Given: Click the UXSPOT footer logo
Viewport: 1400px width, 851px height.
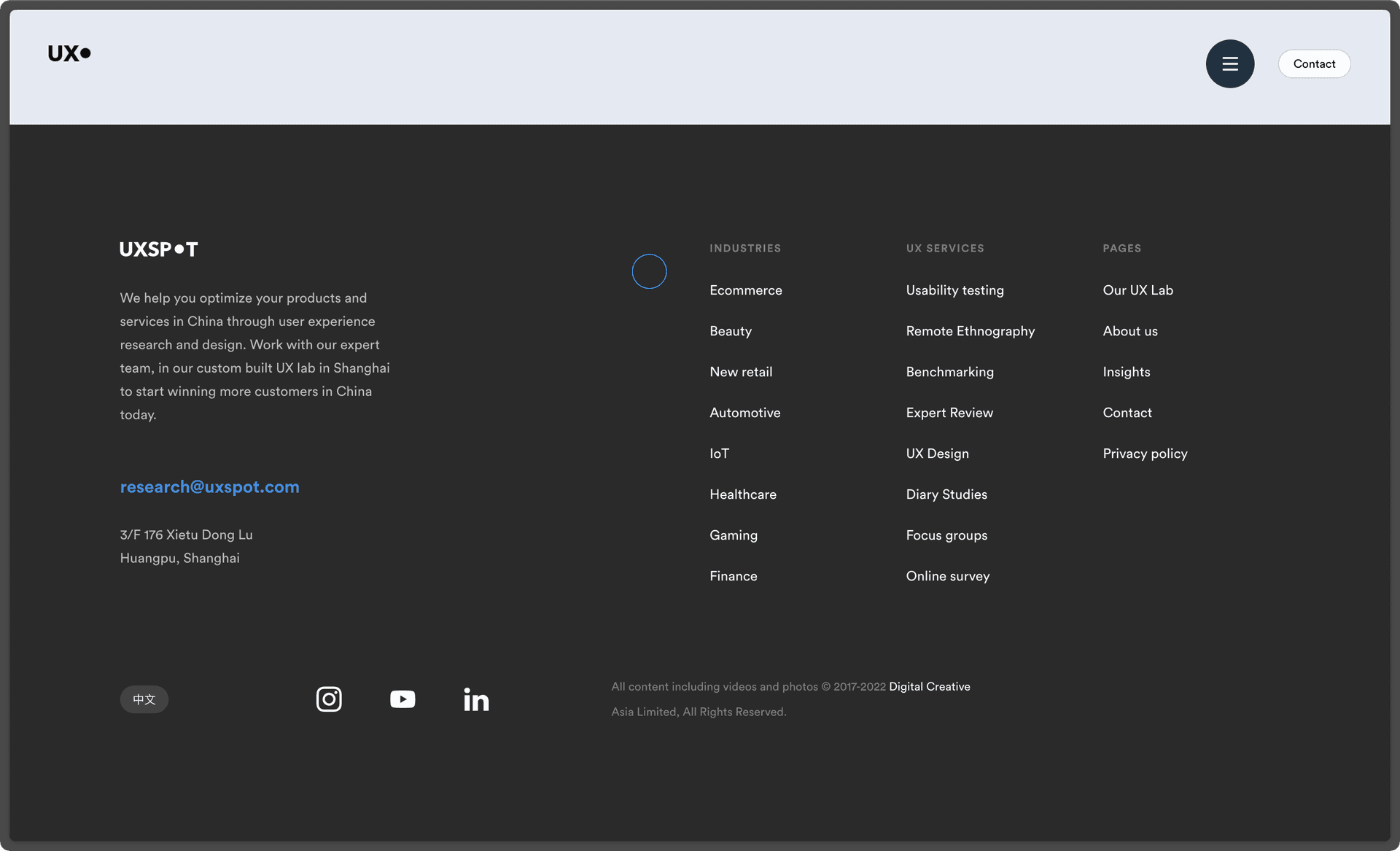Looking at the screenshot, I should pos(158,249).
